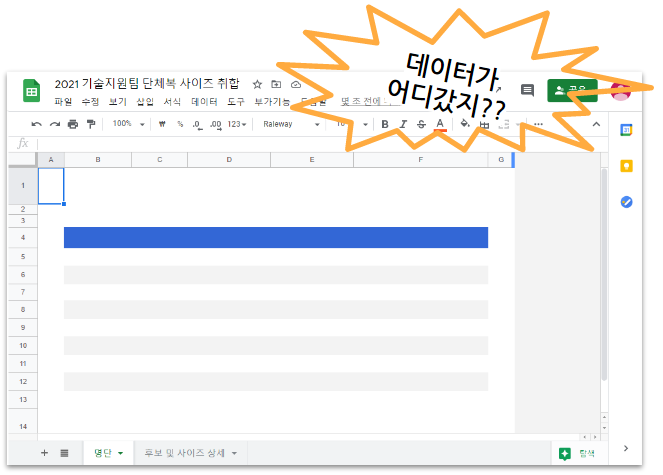Click the scroll down arrow
Viewport: 663px width, 475px height.
click(604, 428)
